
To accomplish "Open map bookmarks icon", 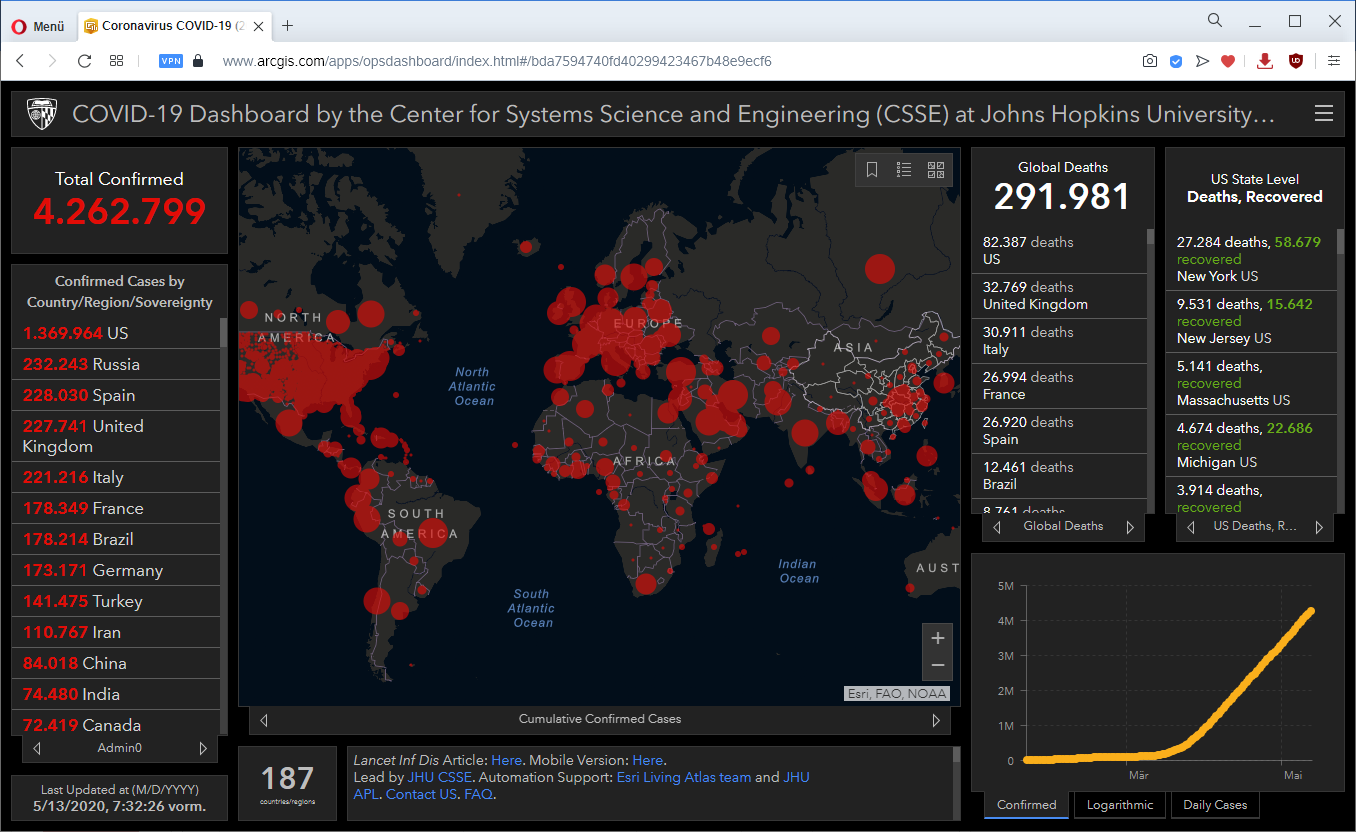I will point(872,170).
